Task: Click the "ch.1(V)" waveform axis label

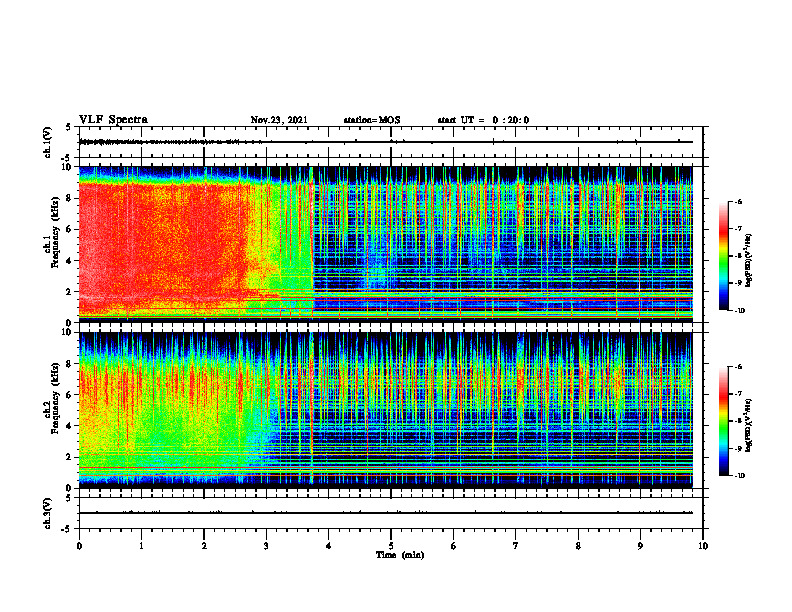Action: tap(48, 142)
